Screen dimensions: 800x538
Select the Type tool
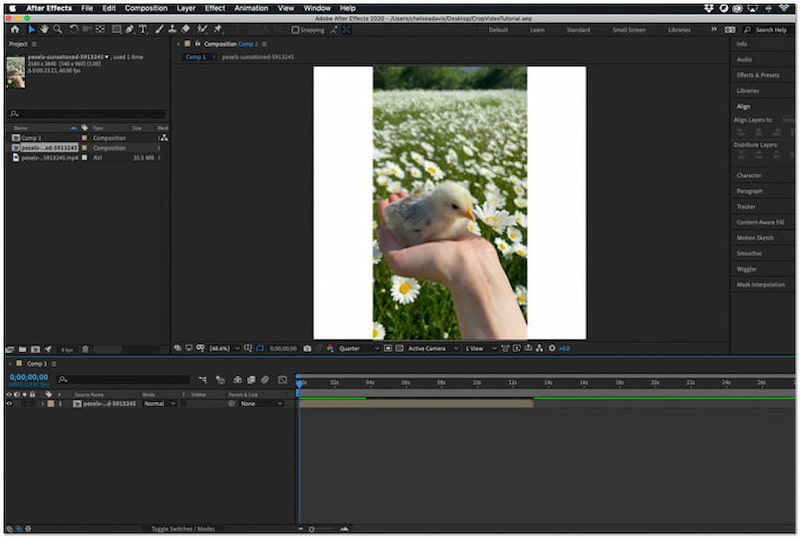coord(142,29)
